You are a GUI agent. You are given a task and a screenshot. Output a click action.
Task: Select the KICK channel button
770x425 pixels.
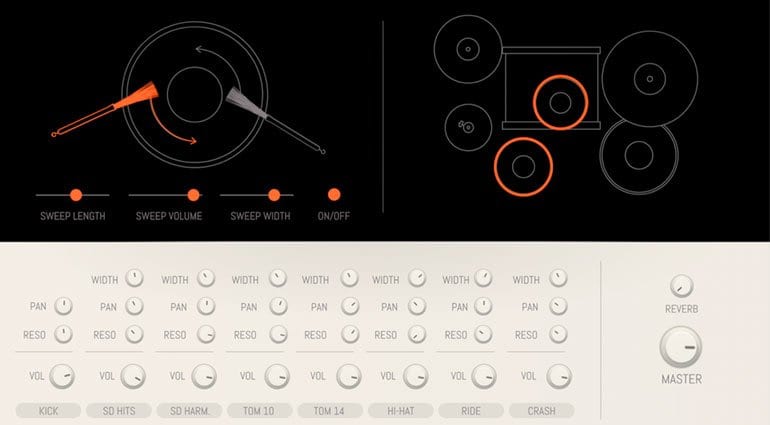click(48, 410)
